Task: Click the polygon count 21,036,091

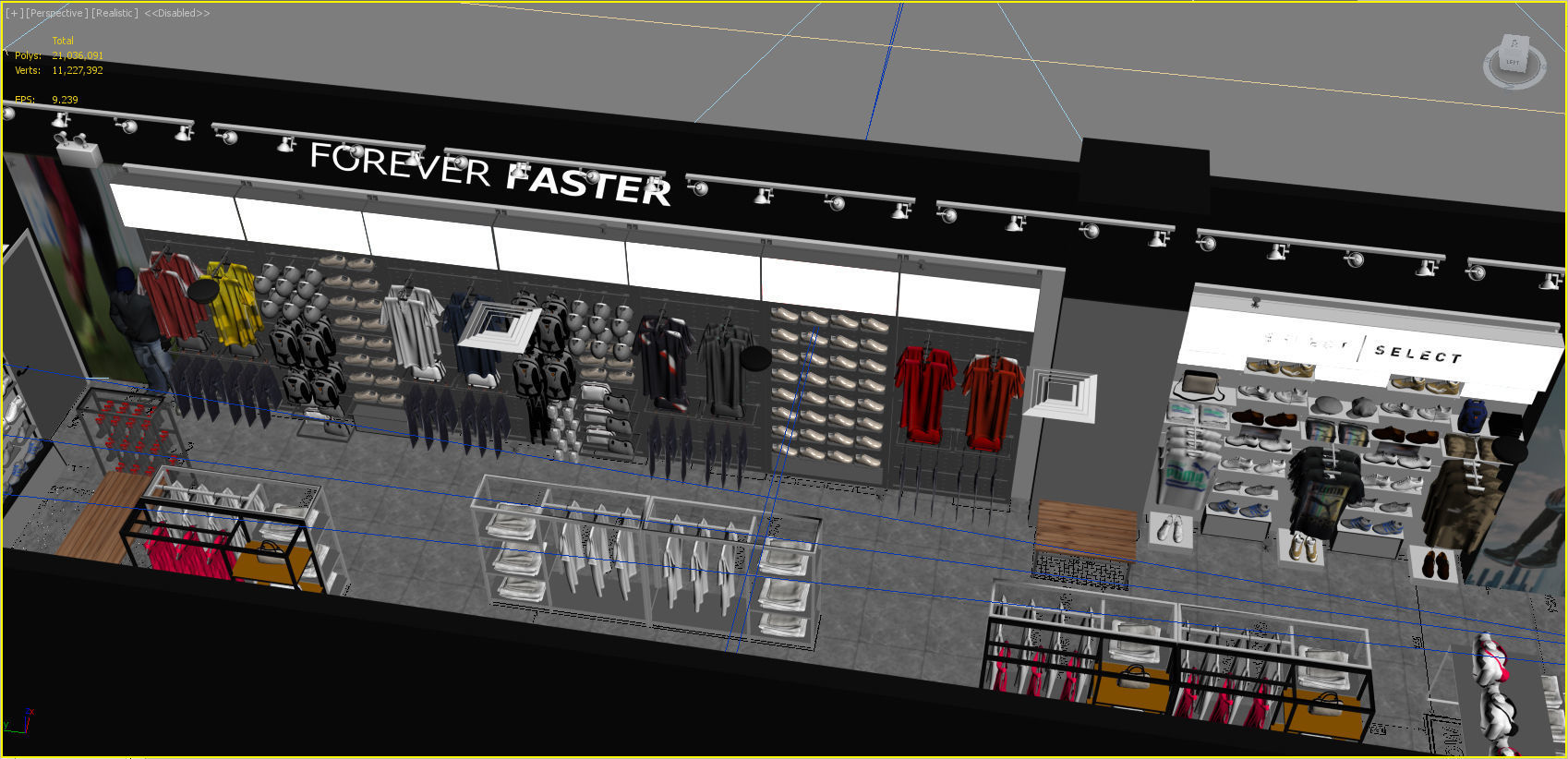Action: coord(78,55)
